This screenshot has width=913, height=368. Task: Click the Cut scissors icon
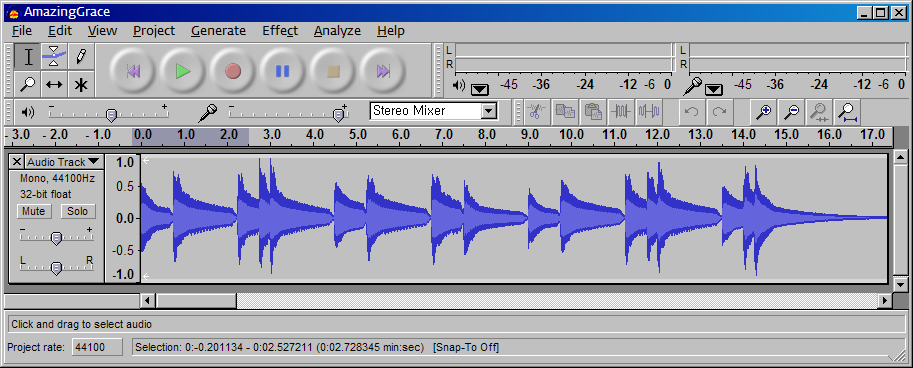(537, 112)
